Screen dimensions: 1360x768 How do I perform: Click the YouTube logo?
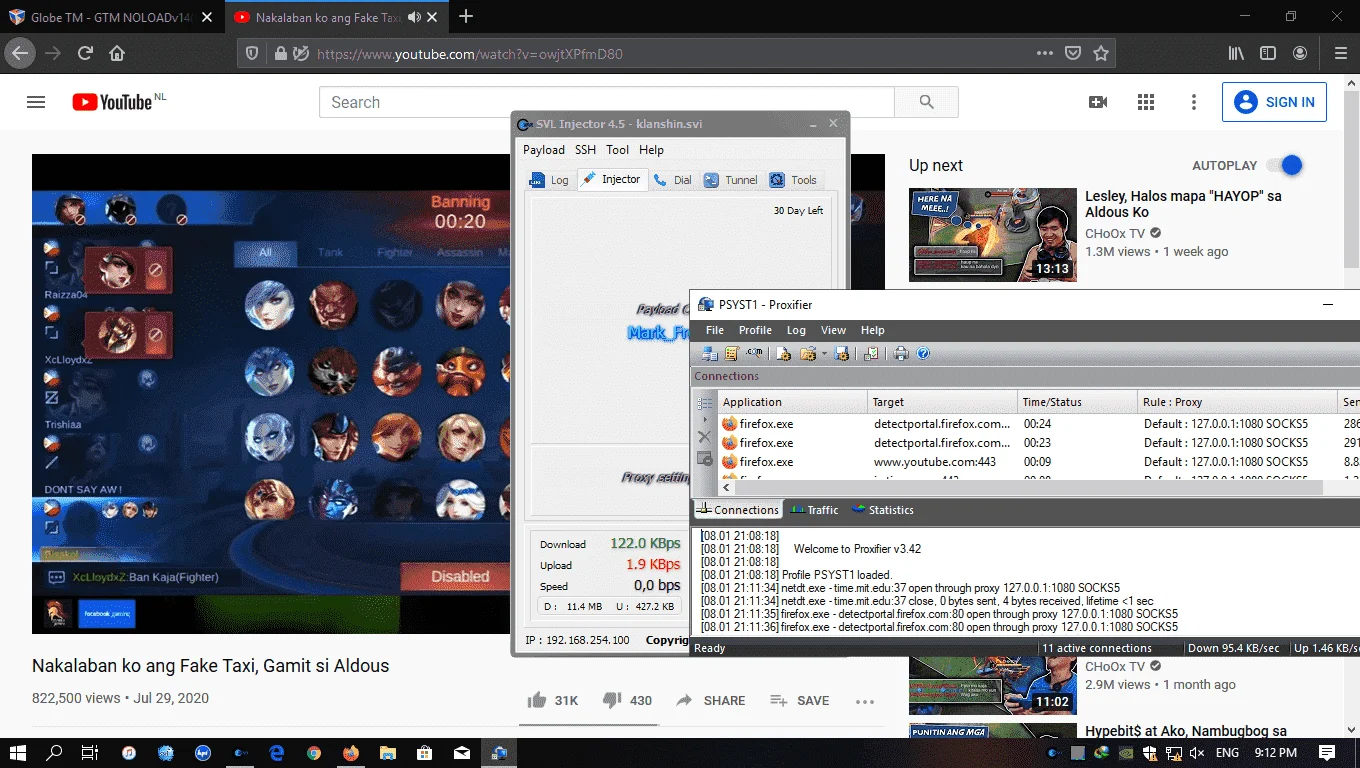112,102
